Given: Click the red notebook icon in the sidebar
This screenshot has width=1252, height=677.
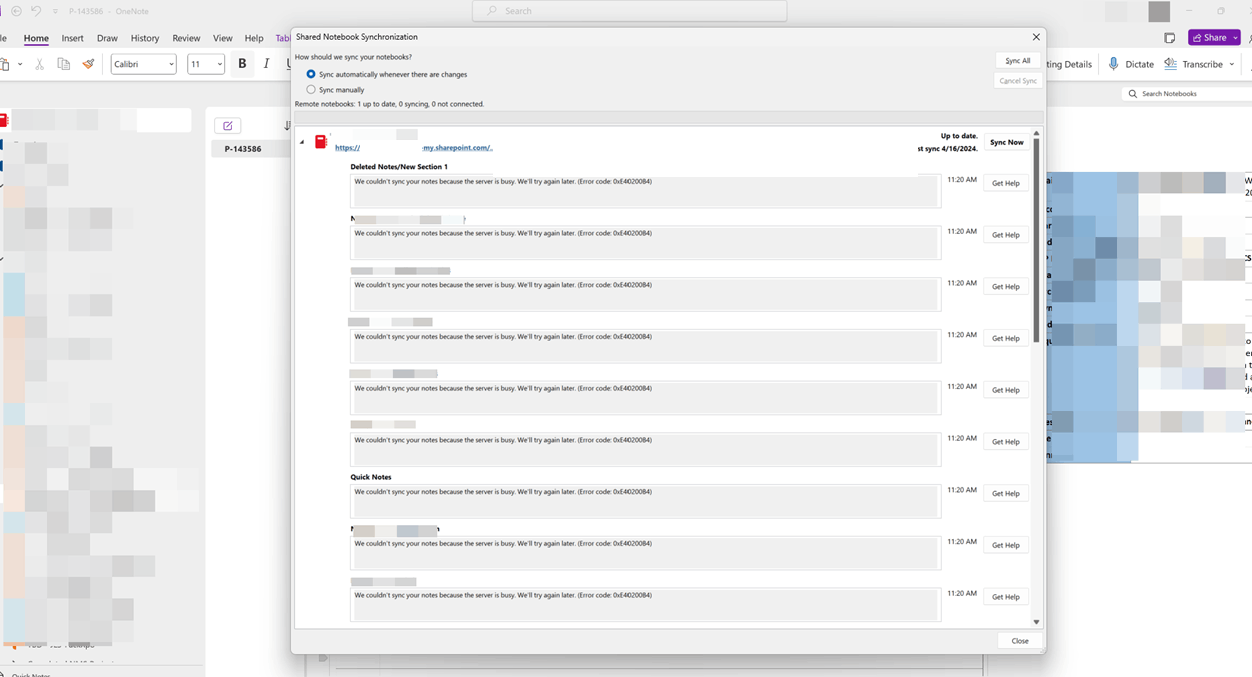Looking at the screenshot, I should 4,120.
